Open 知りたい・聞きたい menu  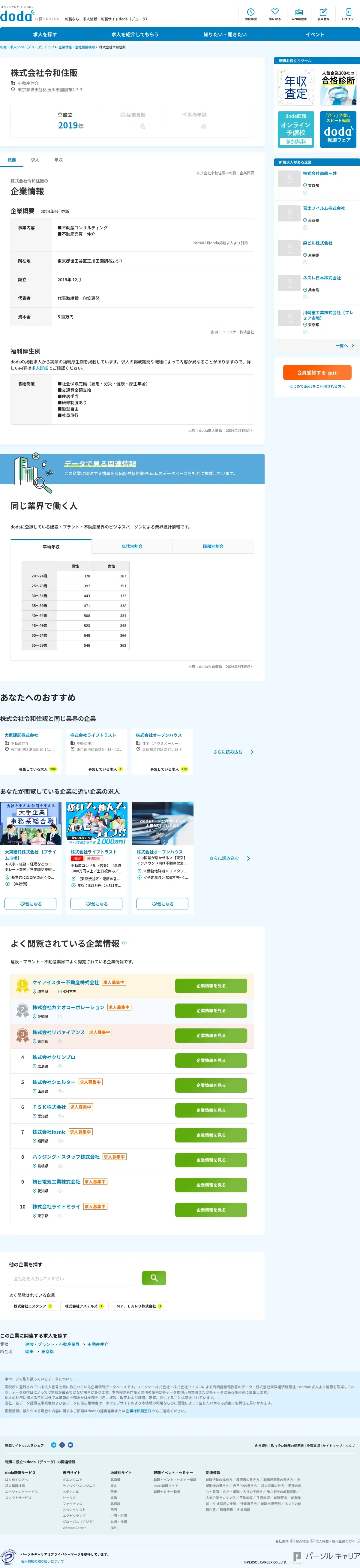click(x=225, y=34)
